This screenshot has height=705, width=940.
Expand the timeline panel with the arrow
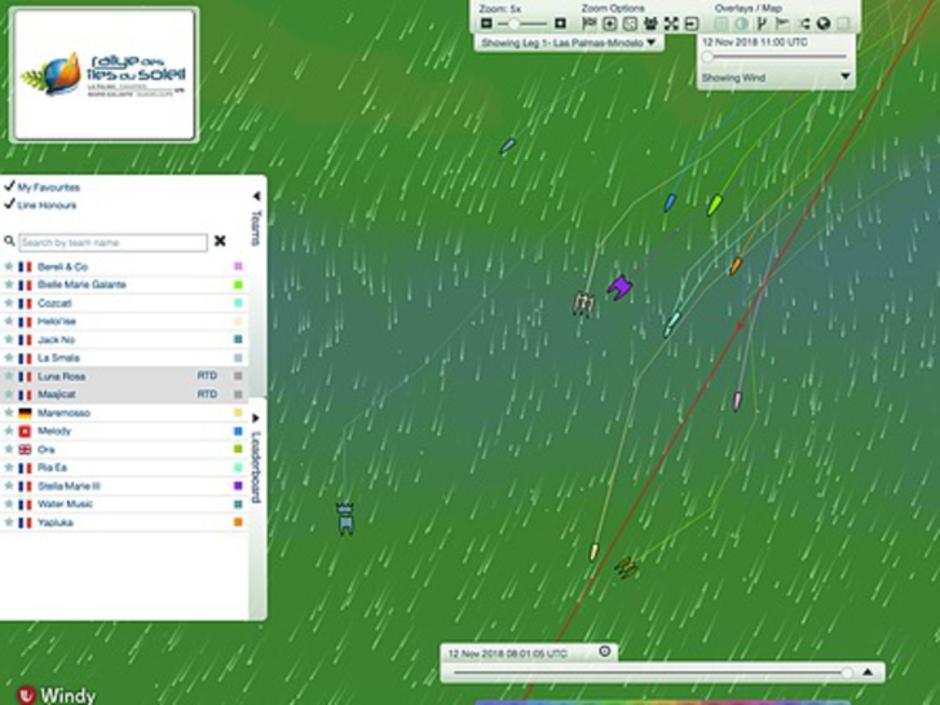pos(868,673)
